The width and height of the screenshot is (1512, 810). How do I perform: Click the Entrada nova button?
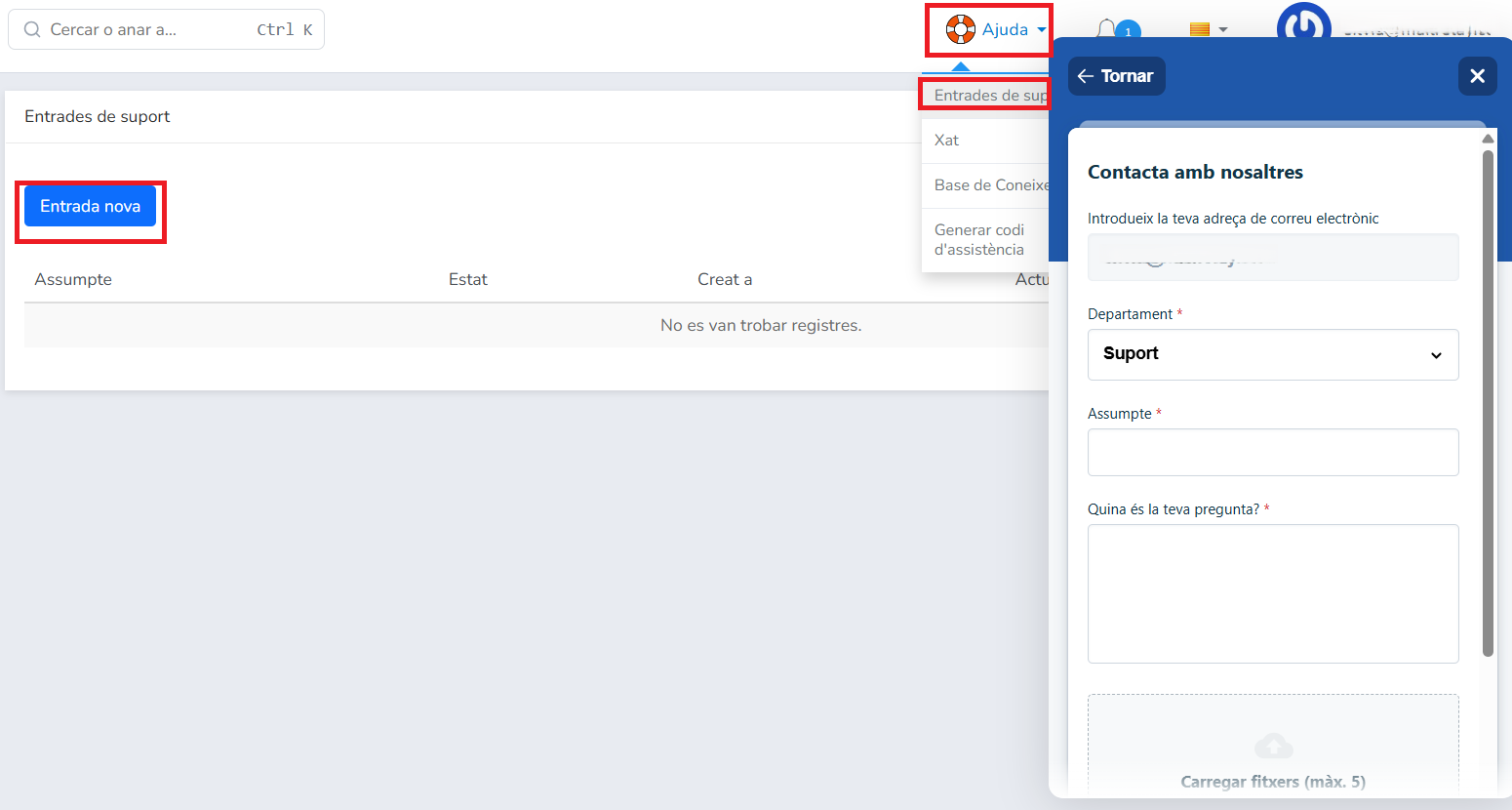(x=90, y=206)
